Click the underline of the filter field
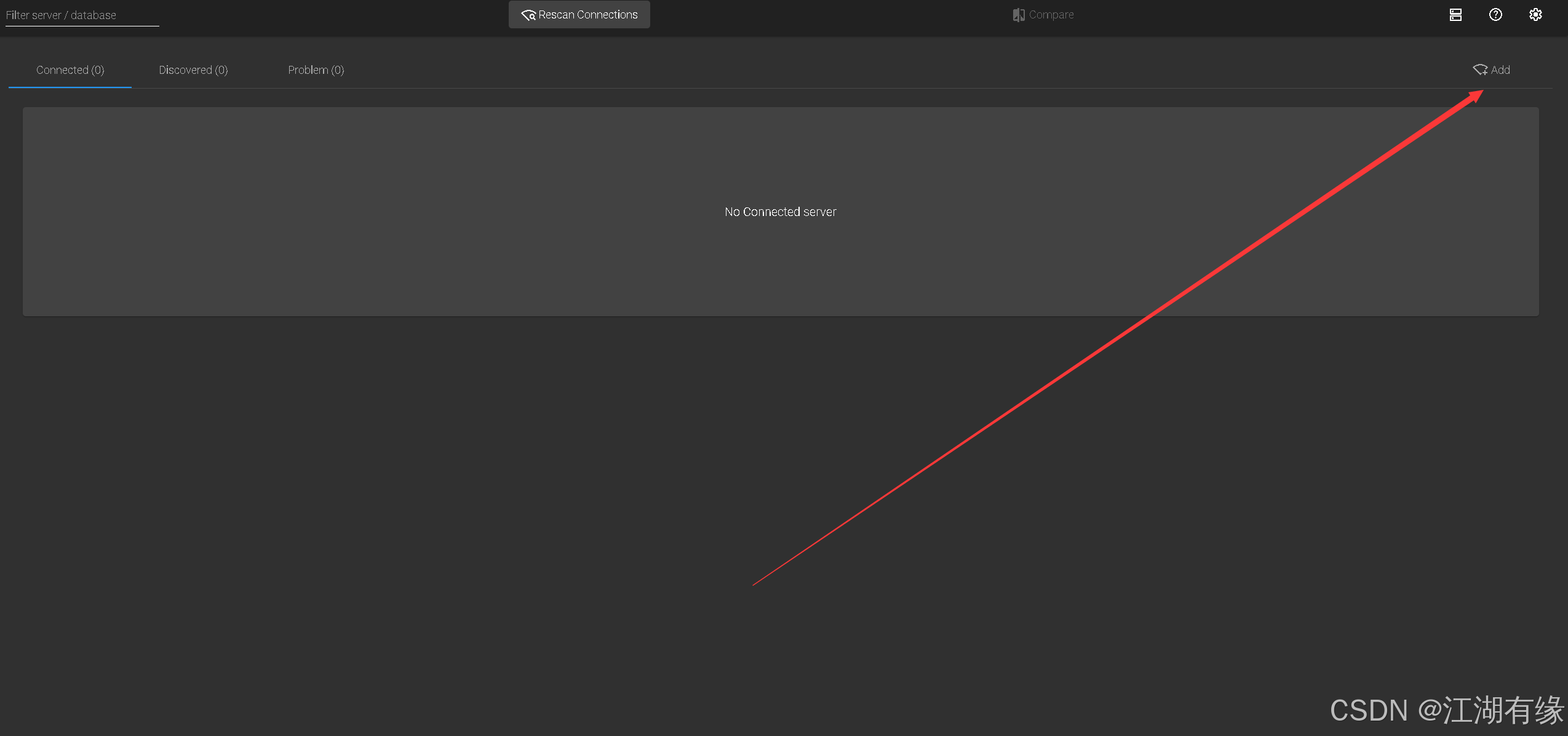 point(81,26)
